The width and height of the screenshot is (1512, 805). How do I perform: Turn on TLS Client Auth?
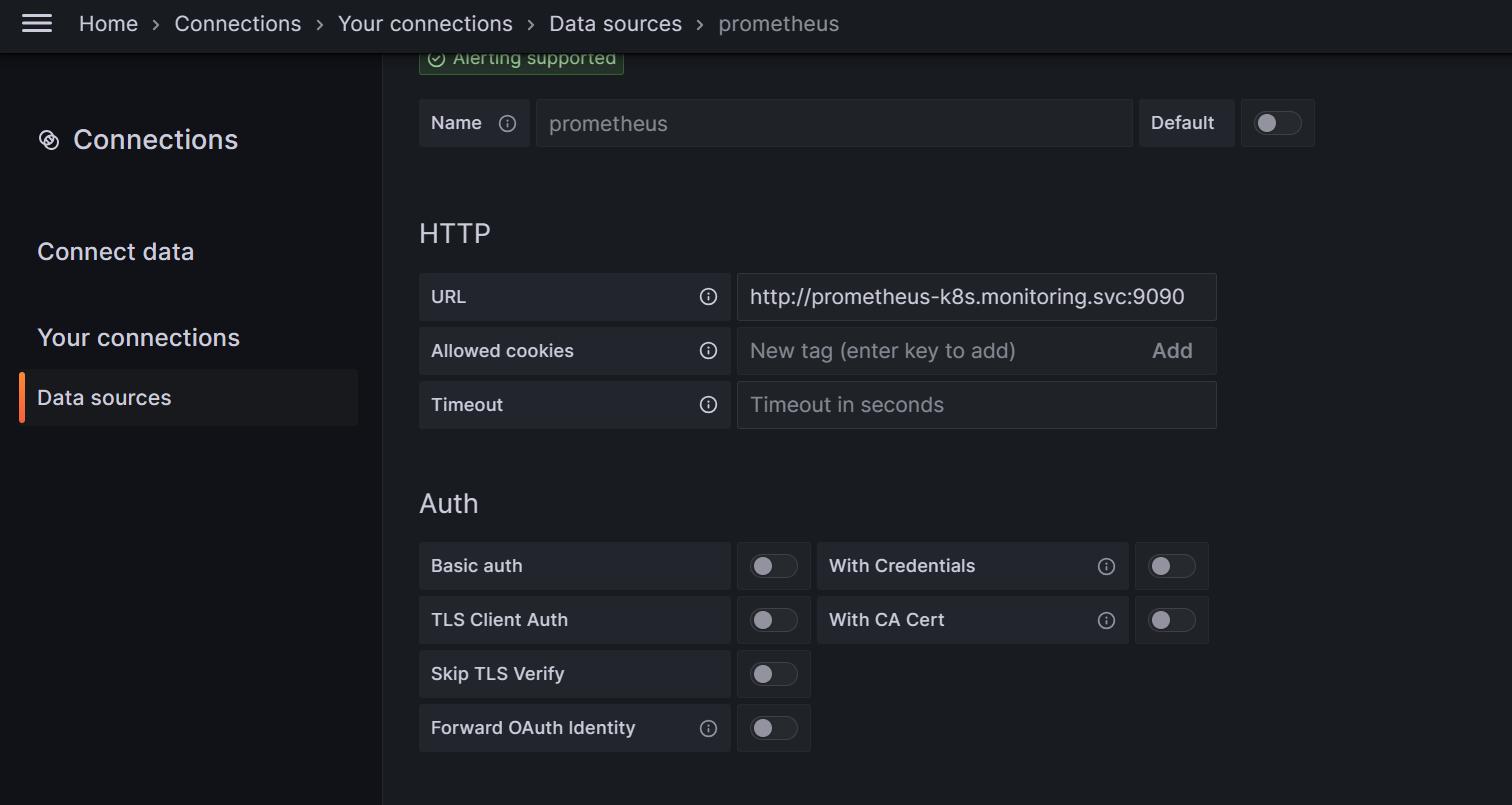click(773, 620)
